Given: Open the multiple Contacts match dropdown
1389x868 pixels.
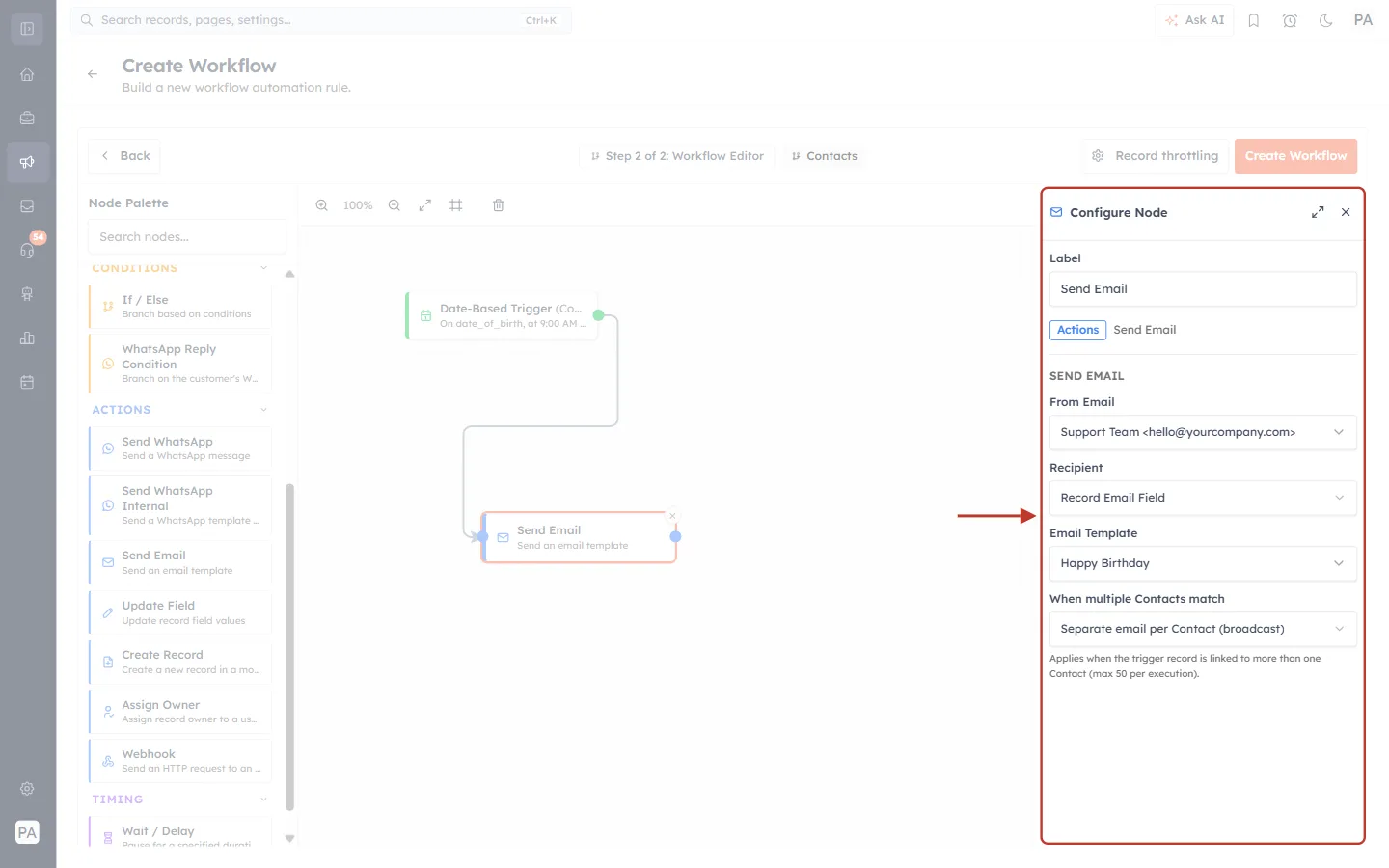Looking at the screenshot, I should click(x=1203, y=629).
